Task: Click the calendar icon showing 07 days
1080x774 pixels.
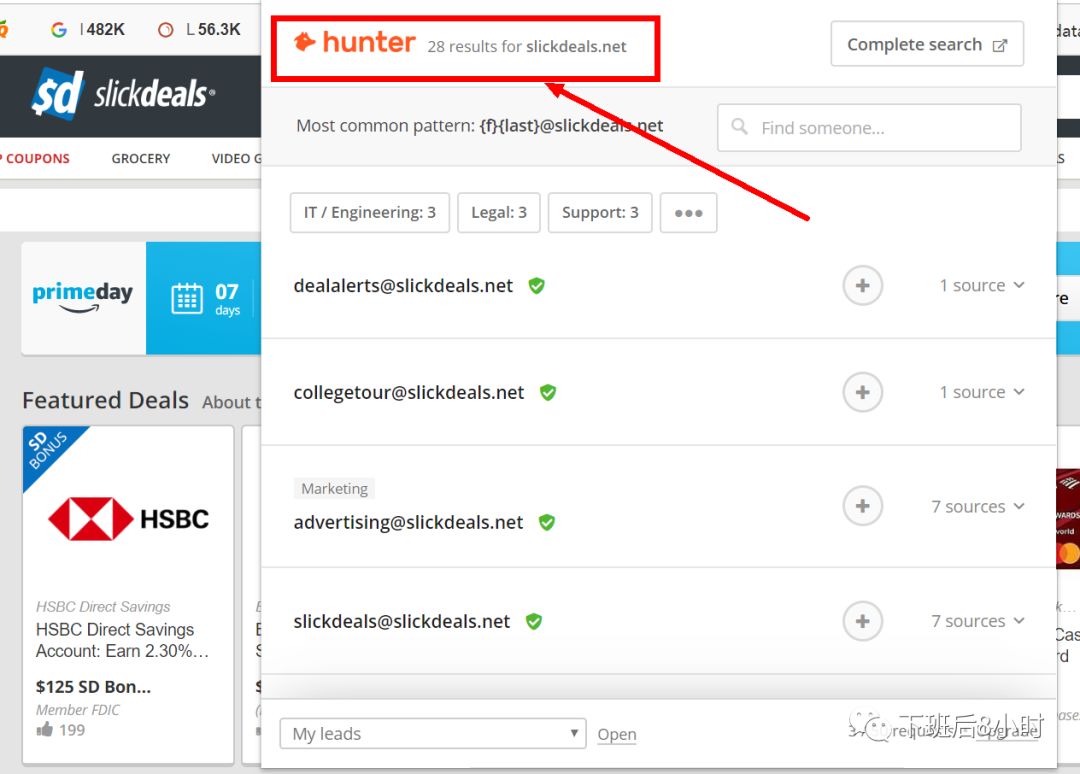Action: pyautogui.click(x=187, y=298)
